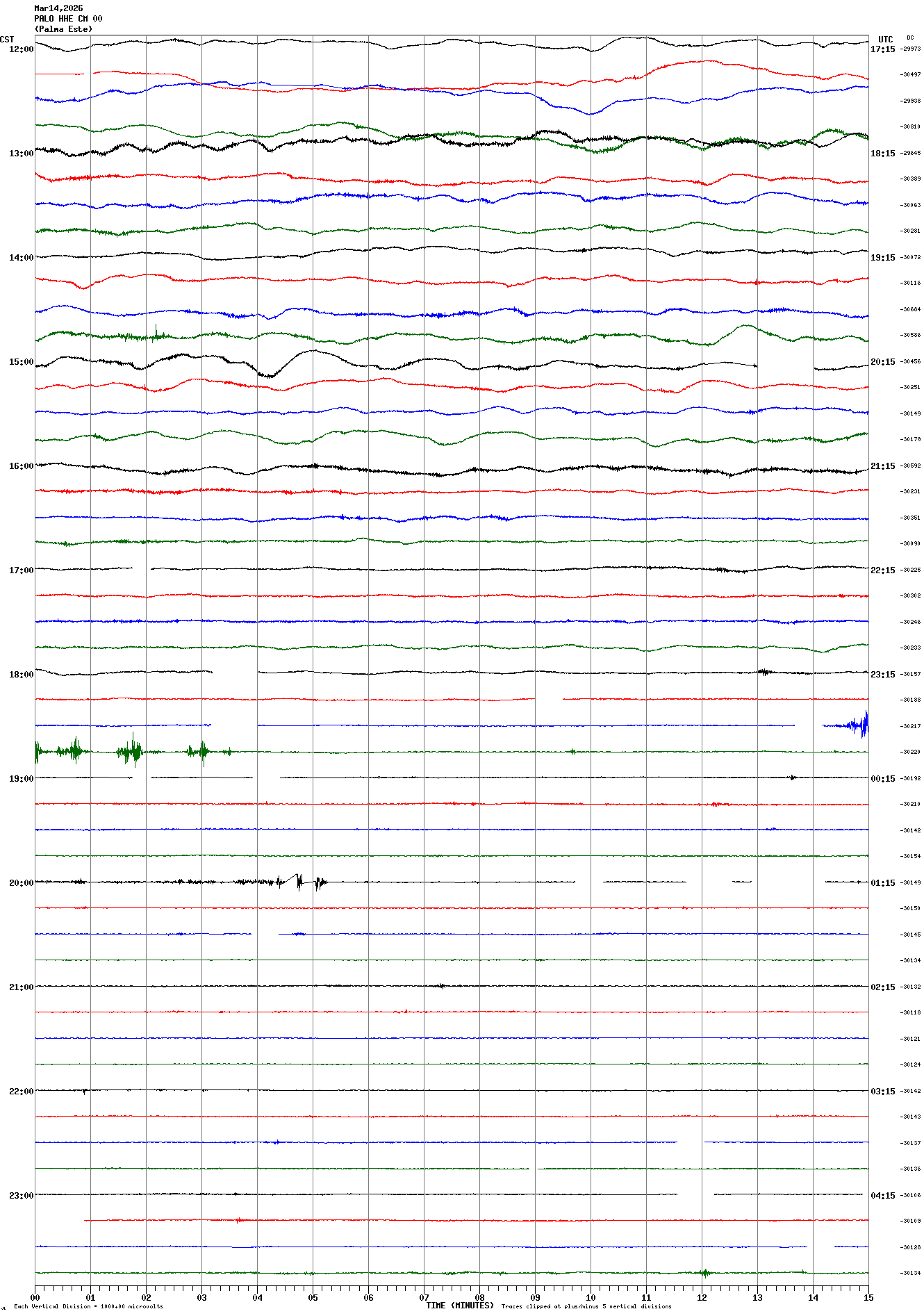Click the first green burst on 18:45 trace
This screenshot has width=924, height=1316.
(x=74, y=751)
